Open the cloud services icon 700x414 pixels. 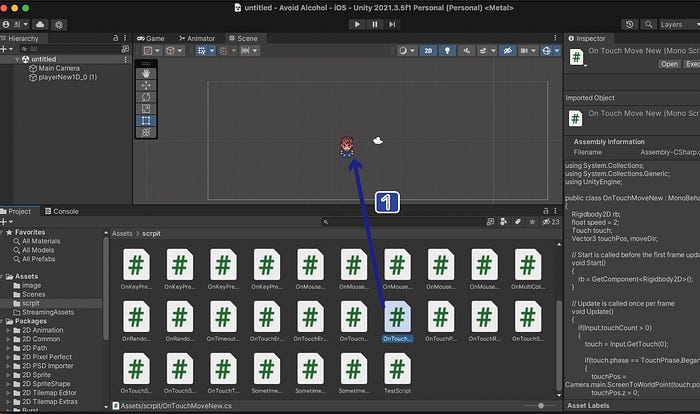click(x=40, y=25)
